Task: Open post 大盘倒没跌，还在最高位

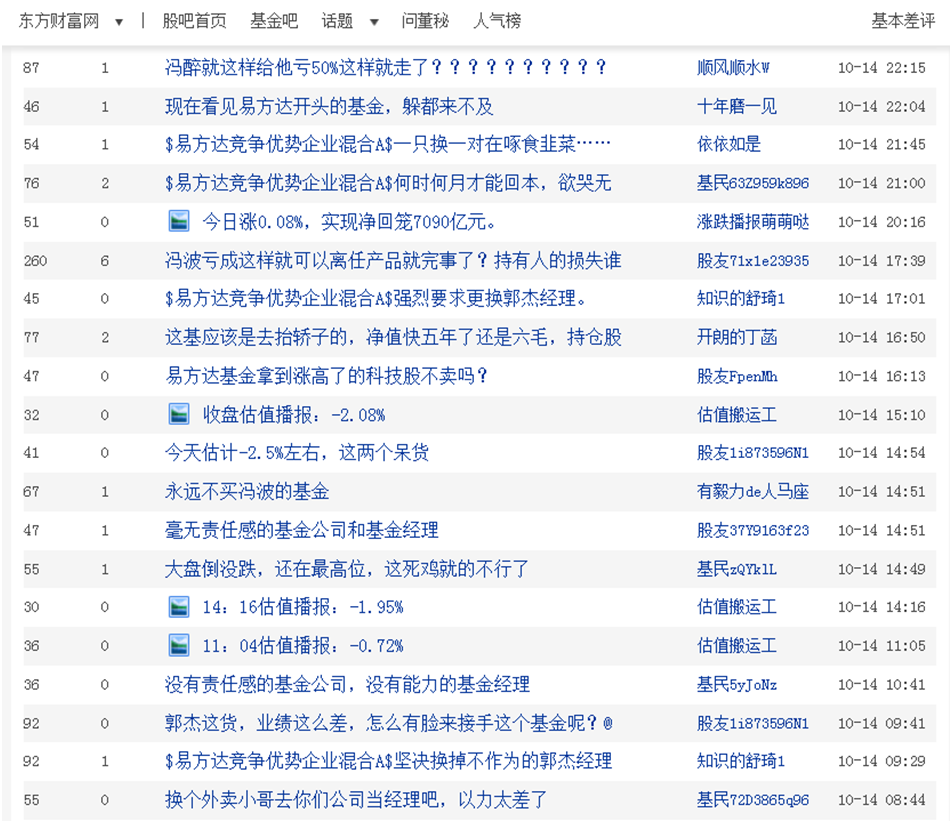Action: pos(347,569)
